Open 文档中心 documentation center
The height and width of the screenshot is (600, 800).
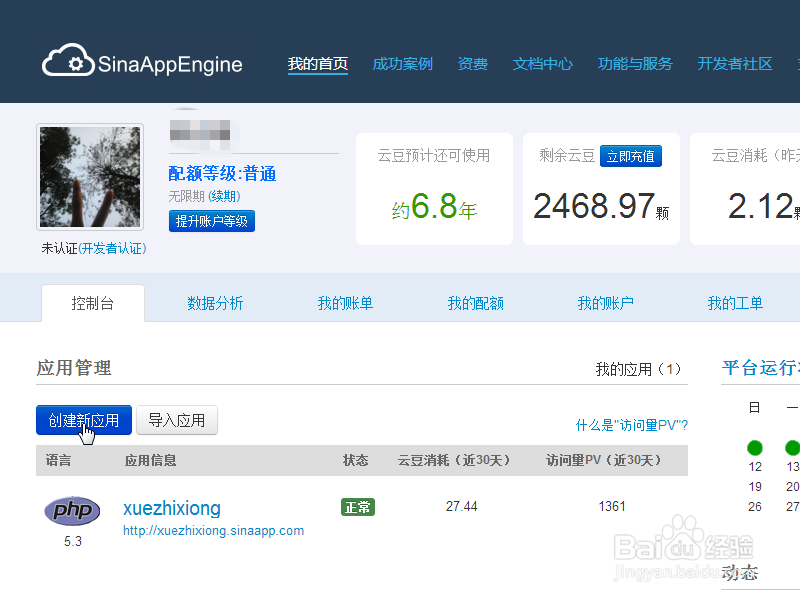[542, 64]
